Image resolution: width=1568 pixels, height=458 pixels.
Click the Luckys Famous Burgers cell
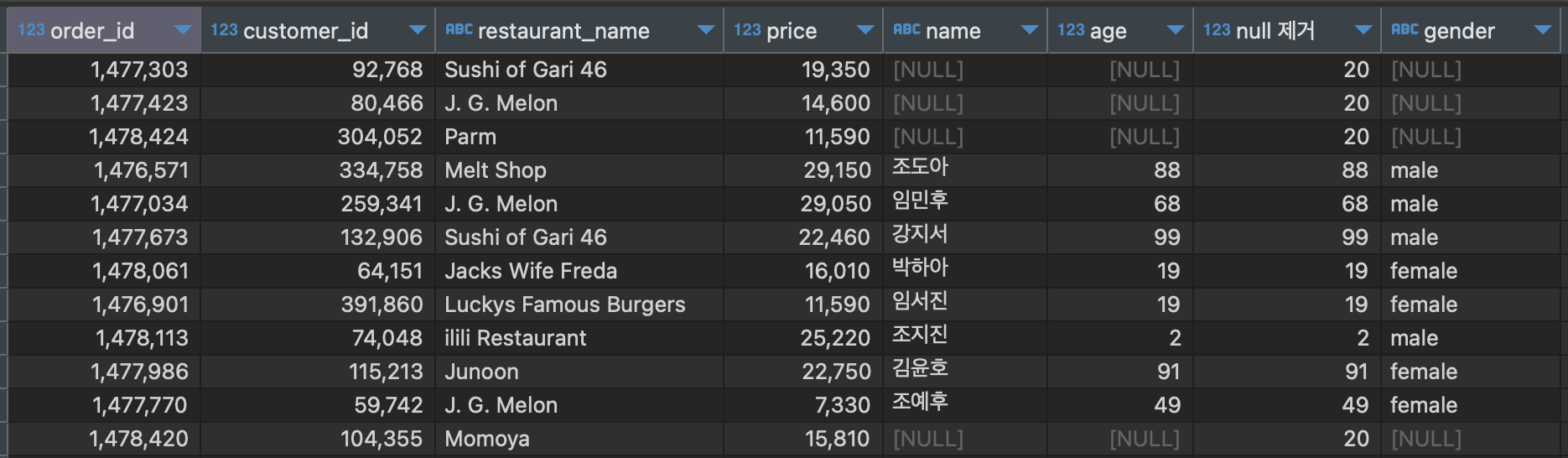579,304
